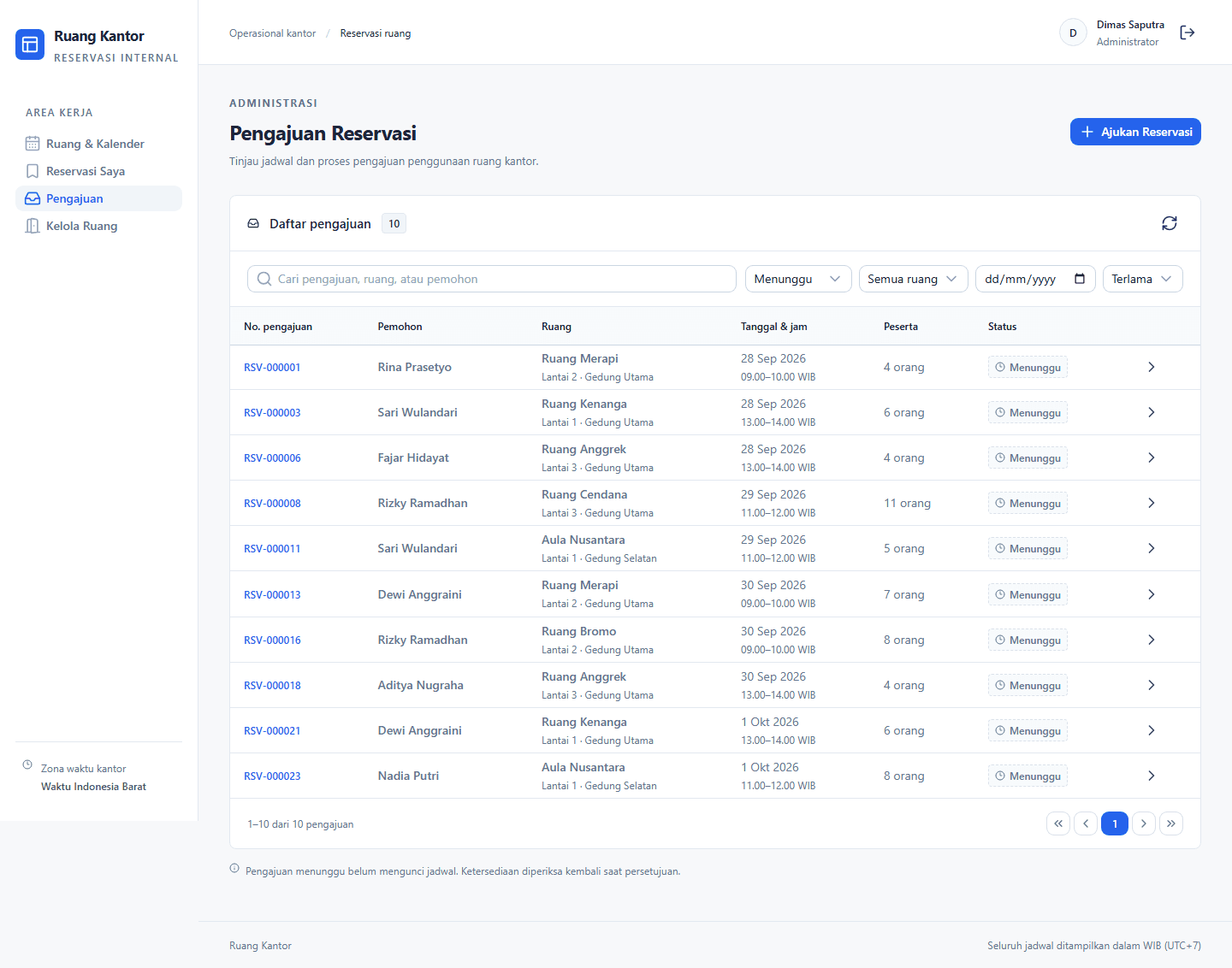Screen dimensions: 1232x968
Task: Go to next page arrow
Action: point(1144,823)
